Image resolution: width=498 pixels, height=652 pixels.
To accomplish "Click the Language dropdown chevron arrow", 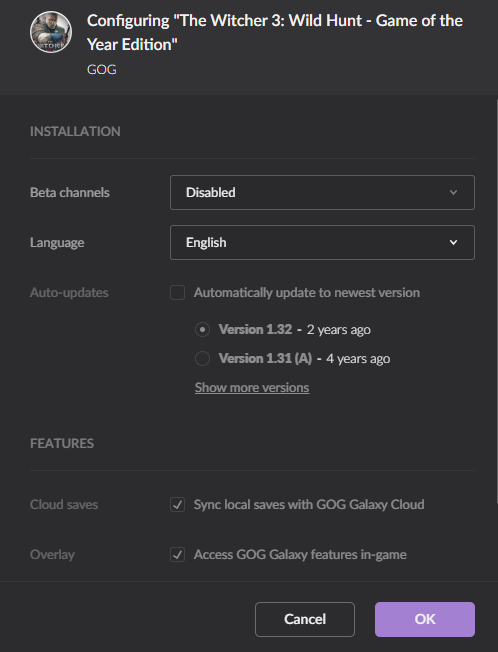I will tap(453, 242).
